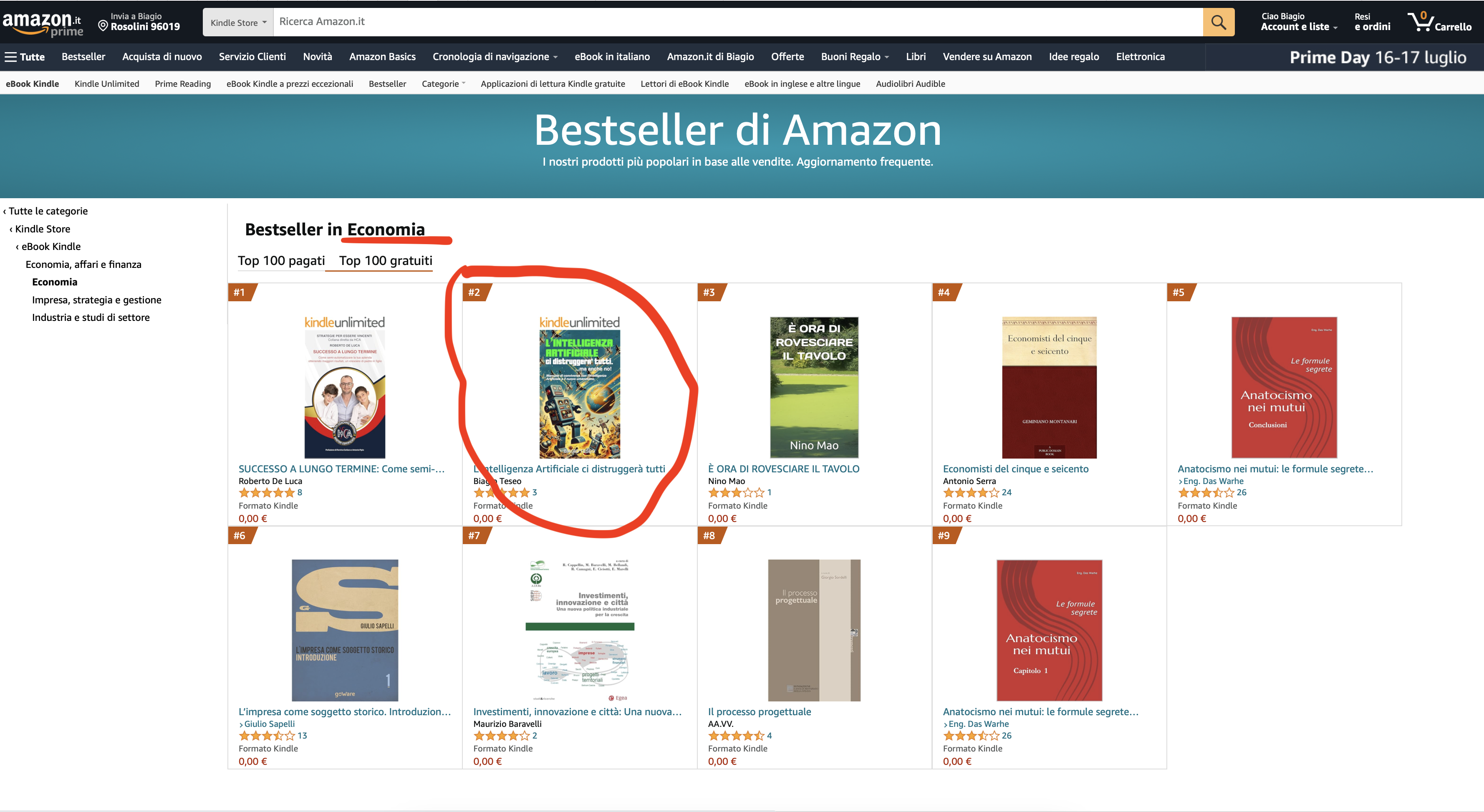Viewport: 1484px width, 812px height.
Task: Follow the Giulio Sapelli author link
Action: (x=269, y=724)
